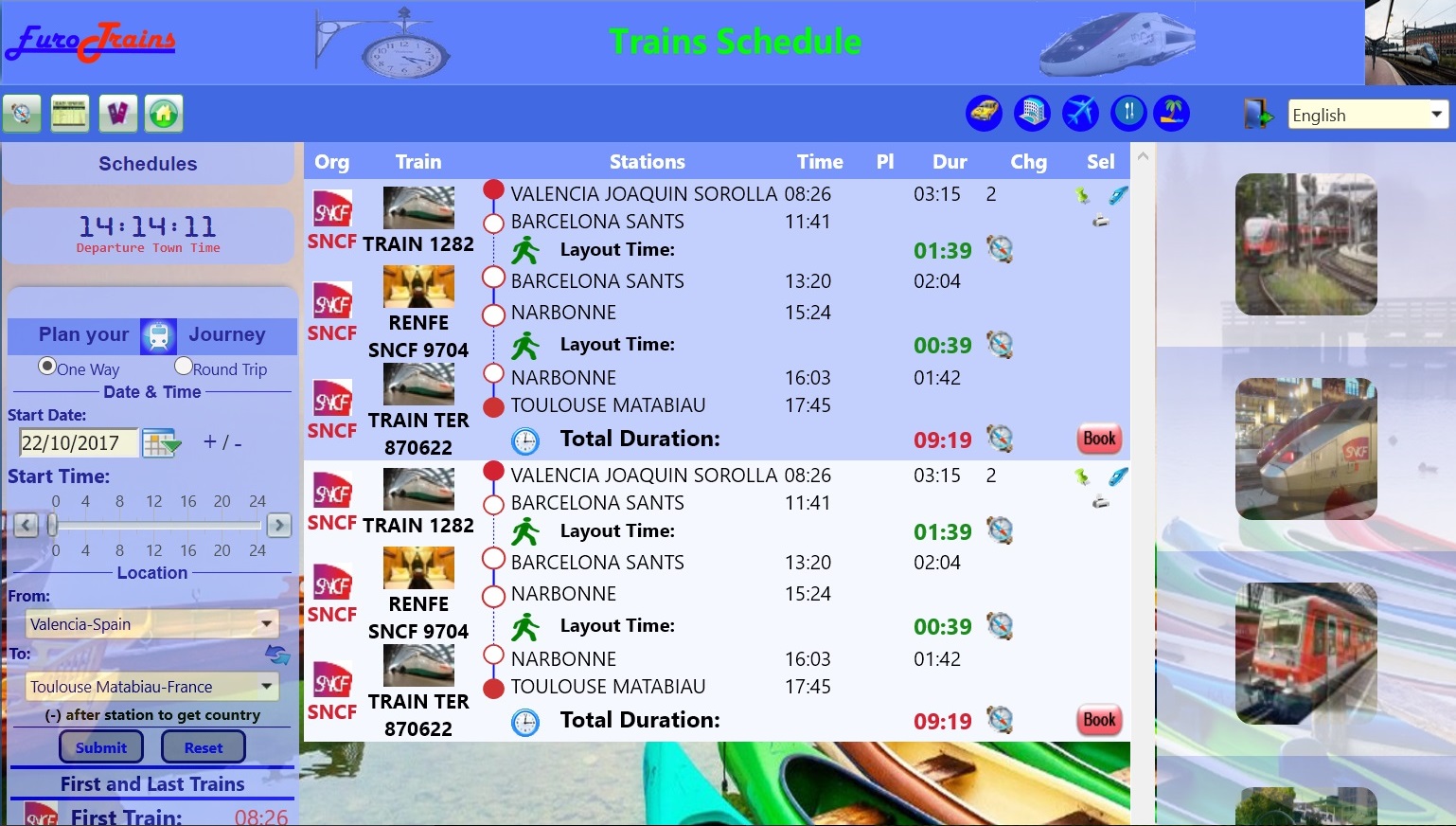Click RENFE SNCF 9704 in second itinerary

418,618
